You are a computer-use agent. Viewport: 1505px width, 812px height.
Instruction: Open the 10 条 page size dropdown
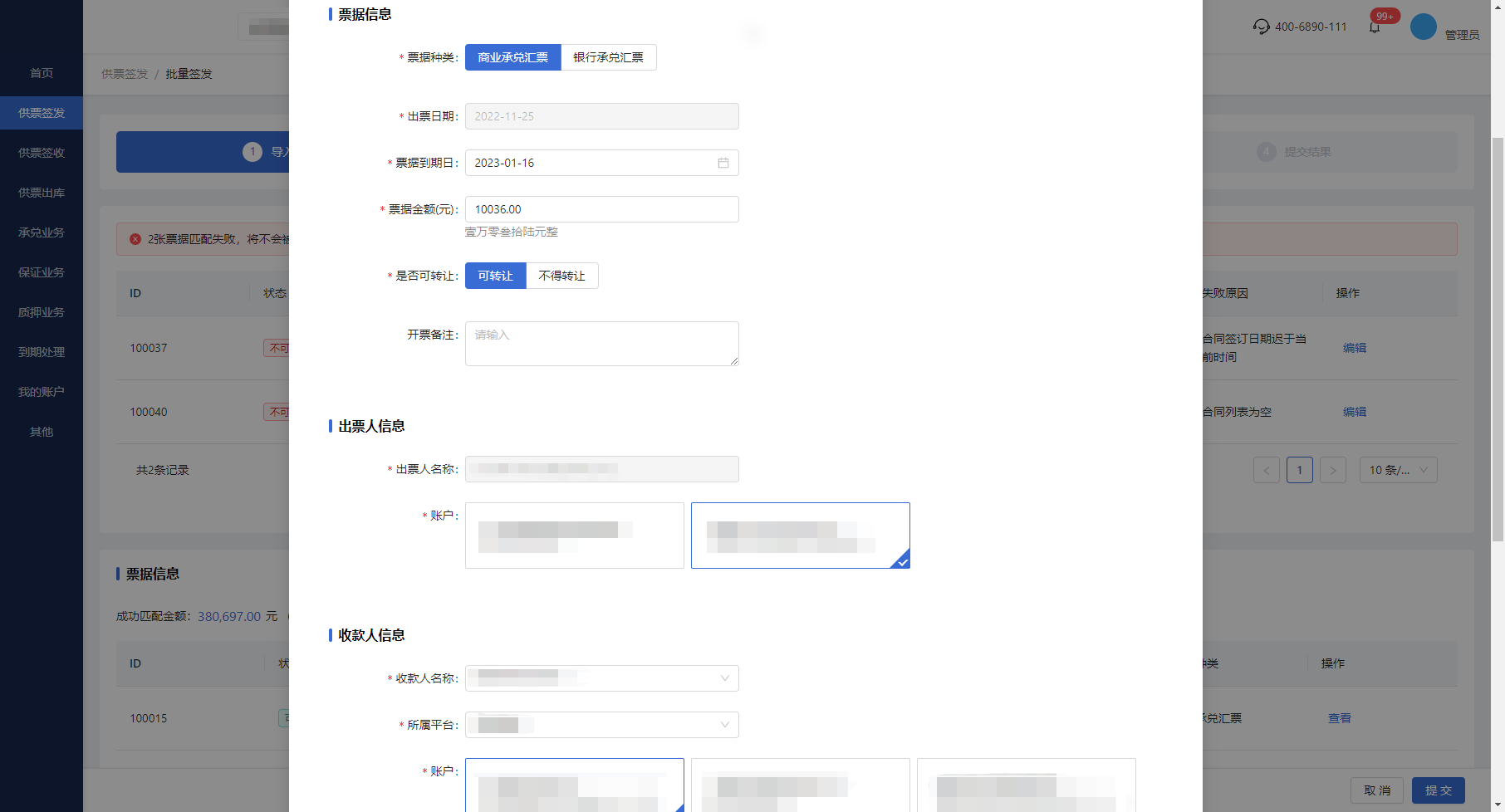click(1398, 470)
